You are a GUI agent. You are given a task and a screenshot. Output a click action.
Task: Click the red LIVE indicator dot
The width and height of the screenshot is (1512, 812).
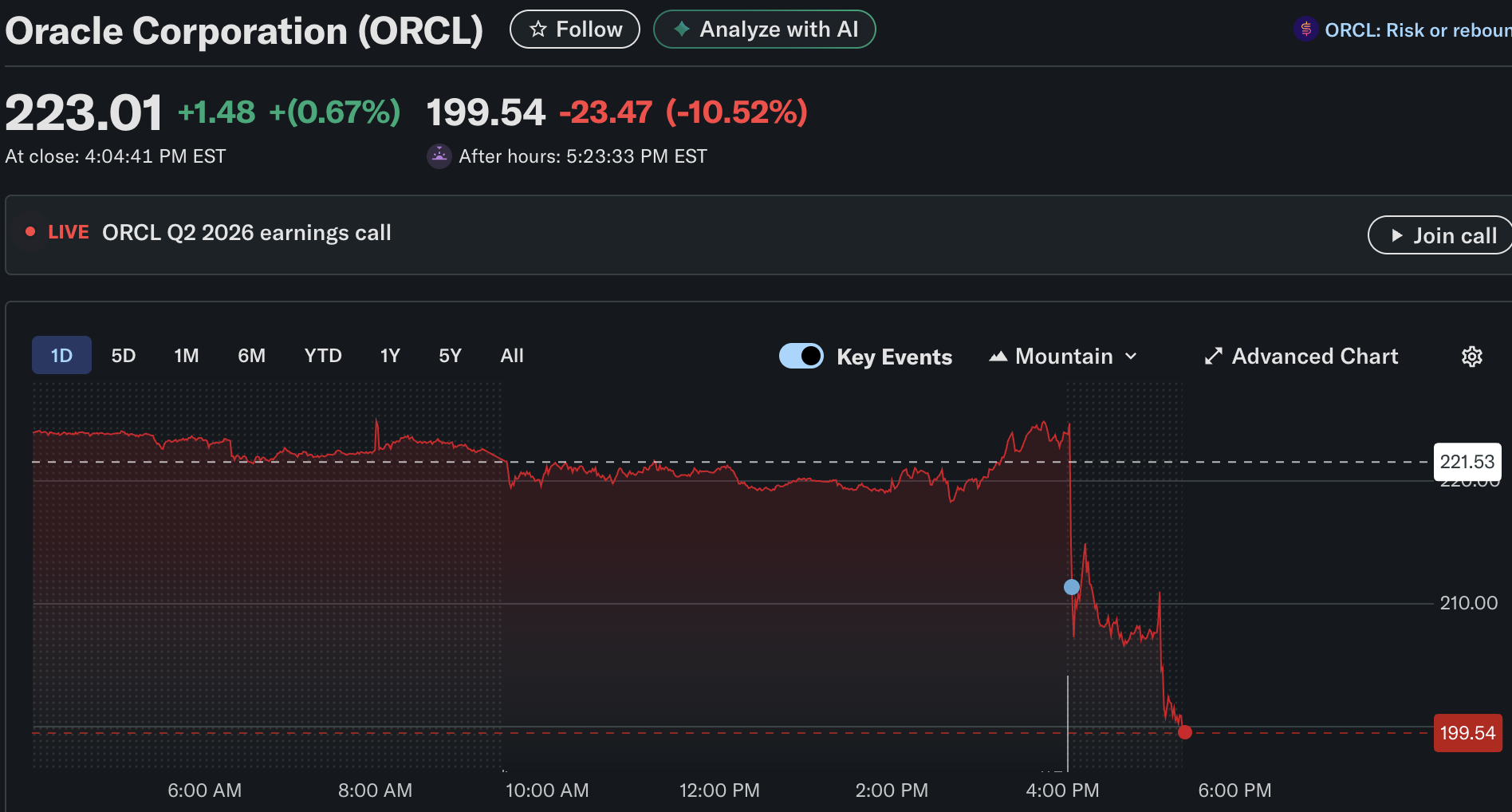coord(30,232)
